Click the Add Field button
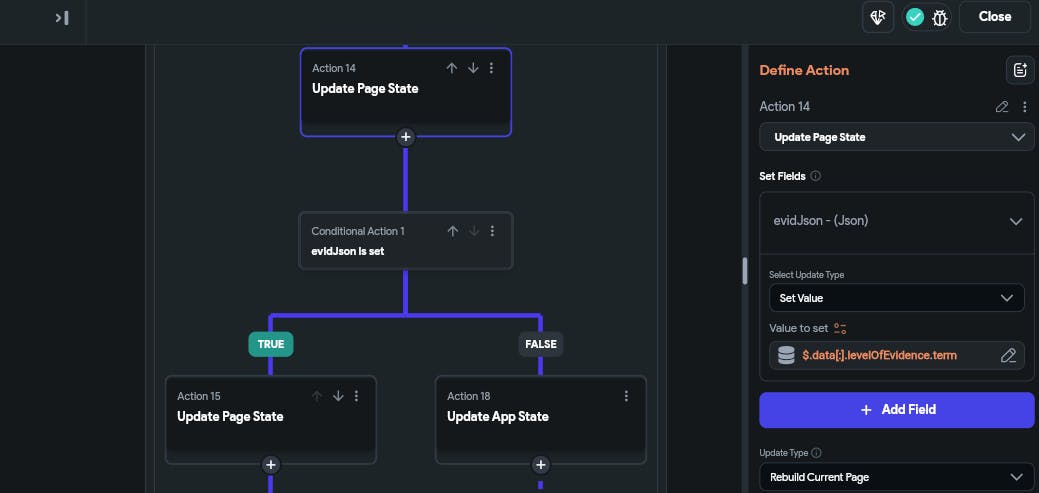Screen dimensions: 1039x493 pos(897,410)
